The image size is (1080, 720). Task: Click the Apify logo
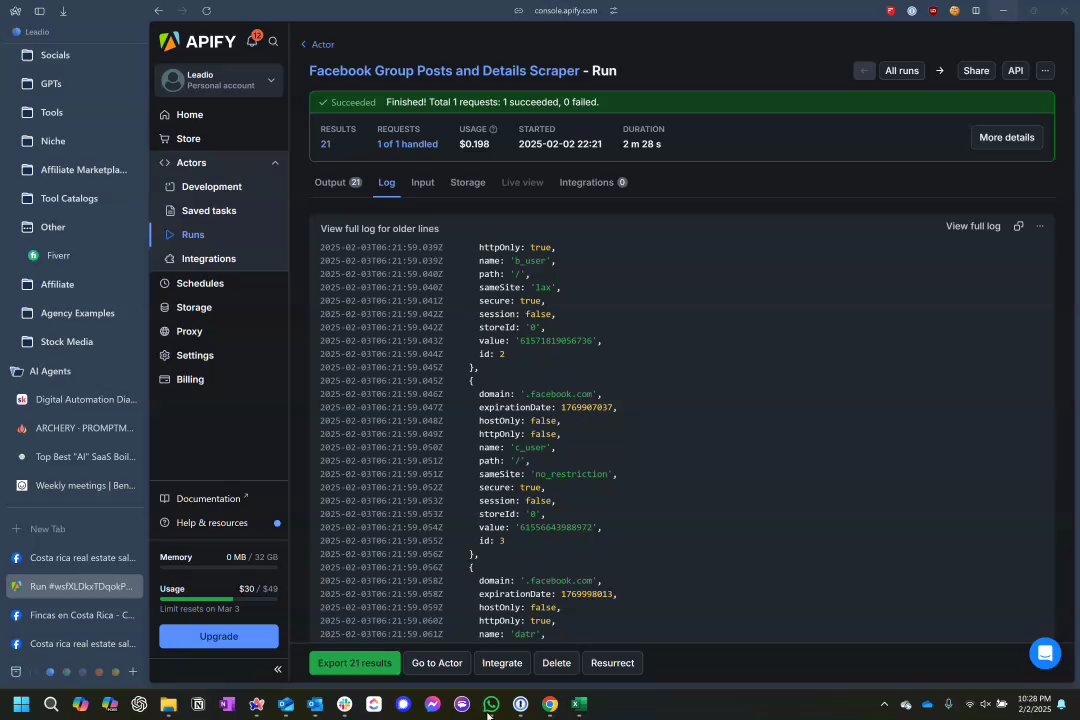198,41
